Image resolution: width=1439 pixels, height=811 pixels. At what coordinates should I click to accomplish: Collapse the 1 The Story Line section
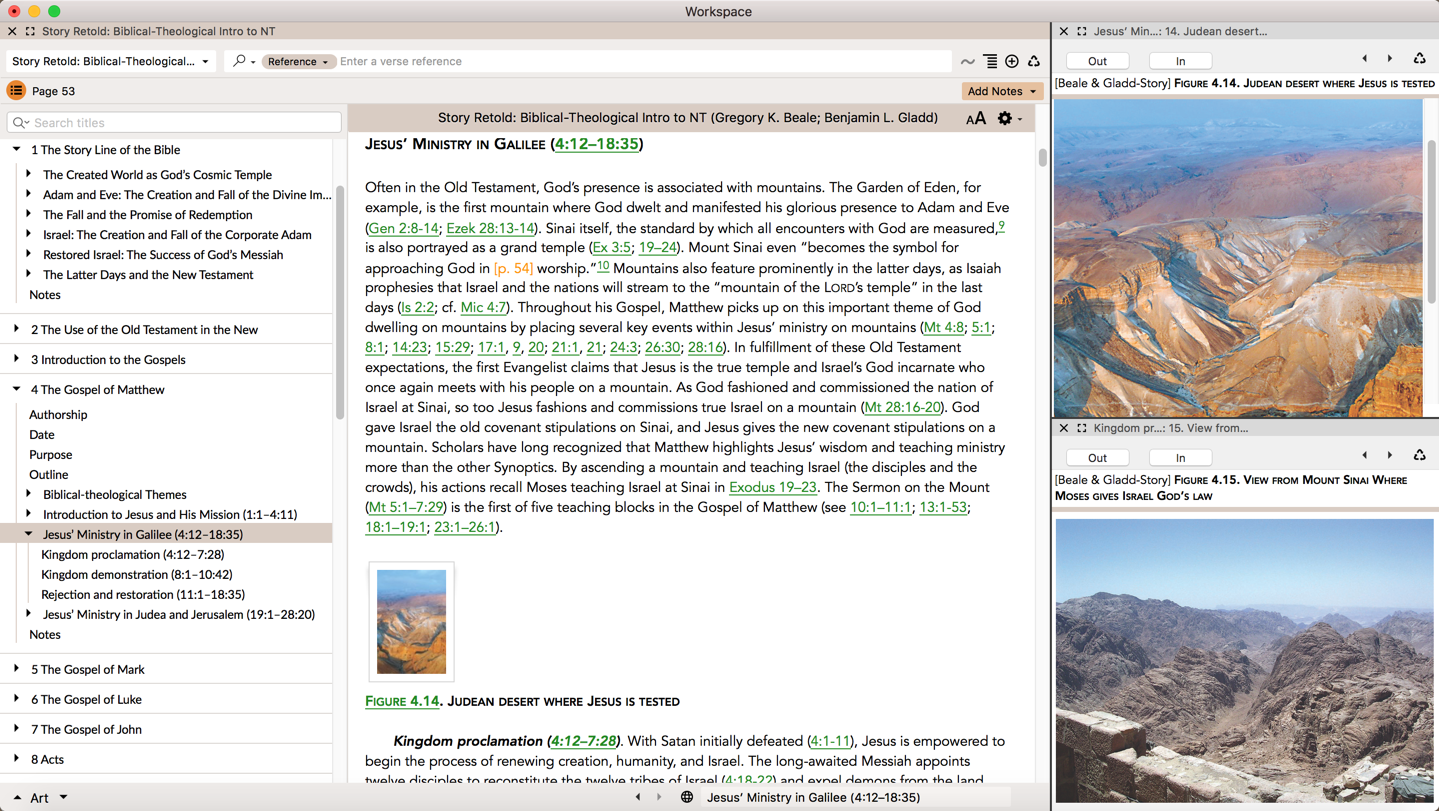16,150
